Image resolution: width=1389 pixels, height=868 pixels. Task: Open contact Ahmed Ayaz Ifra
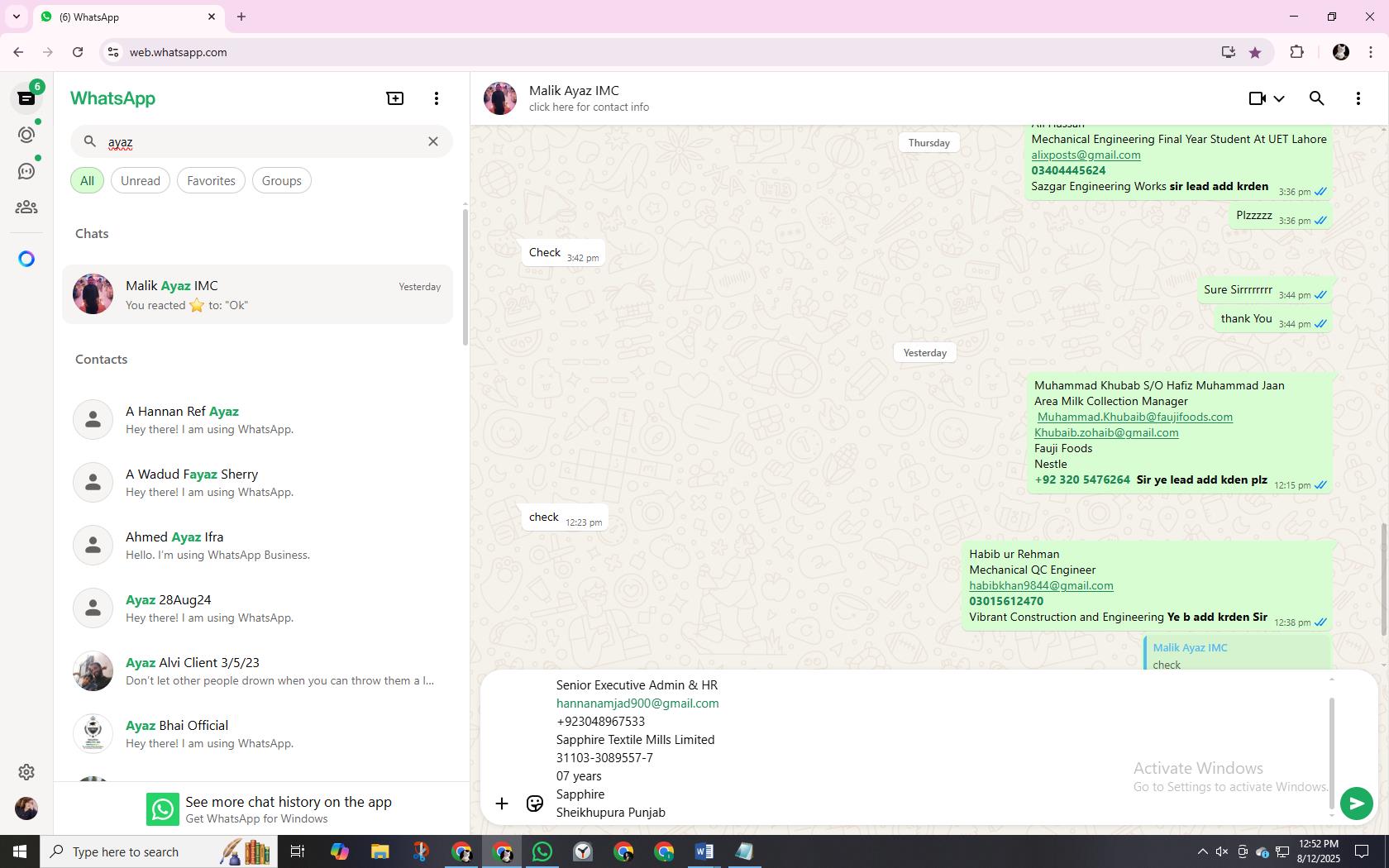click(x=257, y=545)
